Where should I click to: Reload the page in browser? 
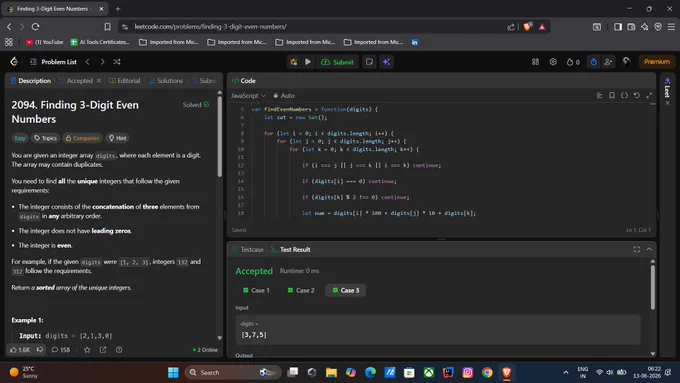click(36, 26)
